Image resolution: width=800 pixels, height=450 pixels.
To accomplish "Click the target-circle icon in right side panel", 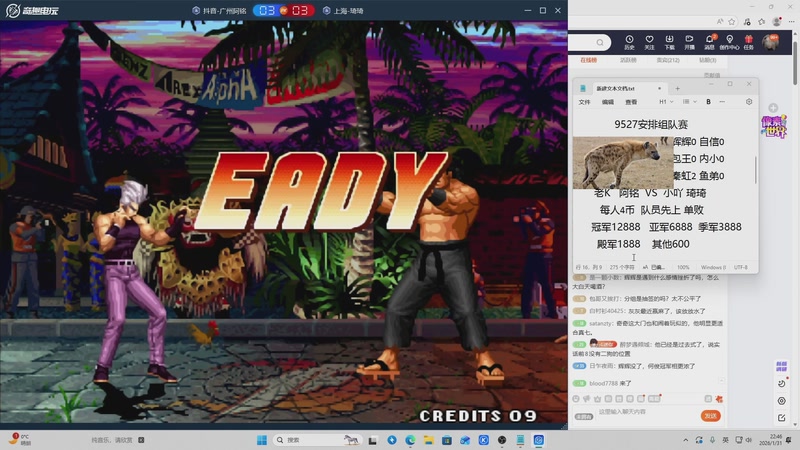I will [782, 401].
